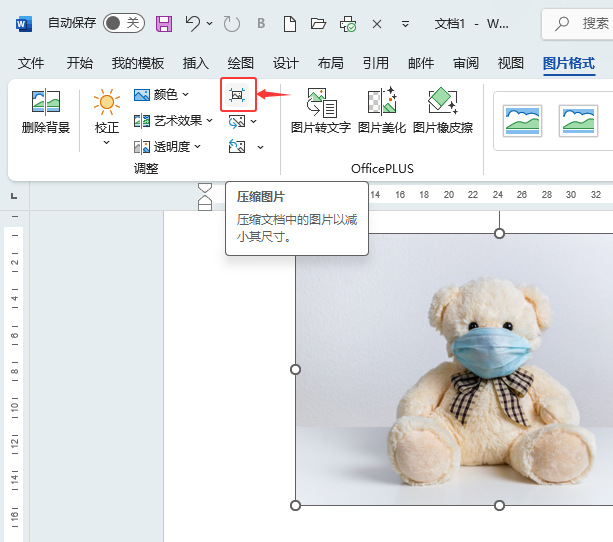Click in the search box
Viewport: 613px width, 542px height.
[579, 24]
